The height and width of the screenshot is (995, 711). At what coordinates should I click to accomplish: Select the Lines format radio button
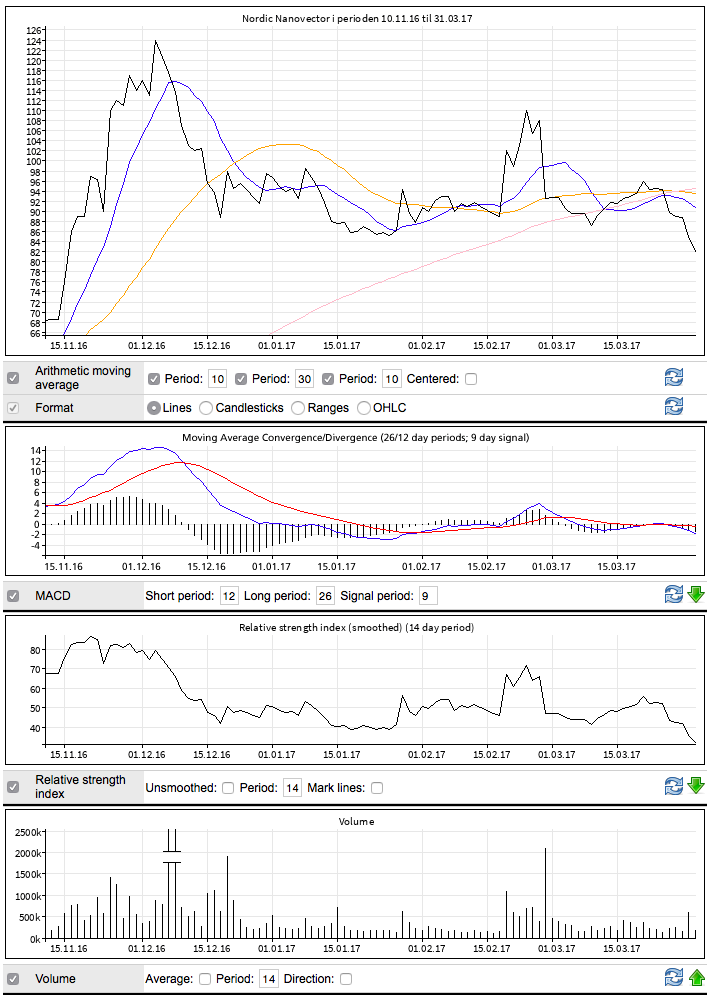click(154, 408)
